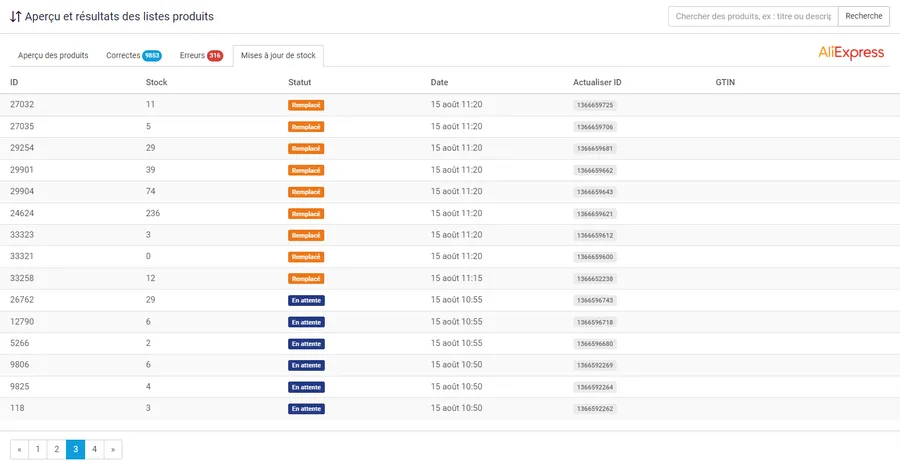Open the Erreurs tab
The image size is (900, 469).
coord(200,56)
